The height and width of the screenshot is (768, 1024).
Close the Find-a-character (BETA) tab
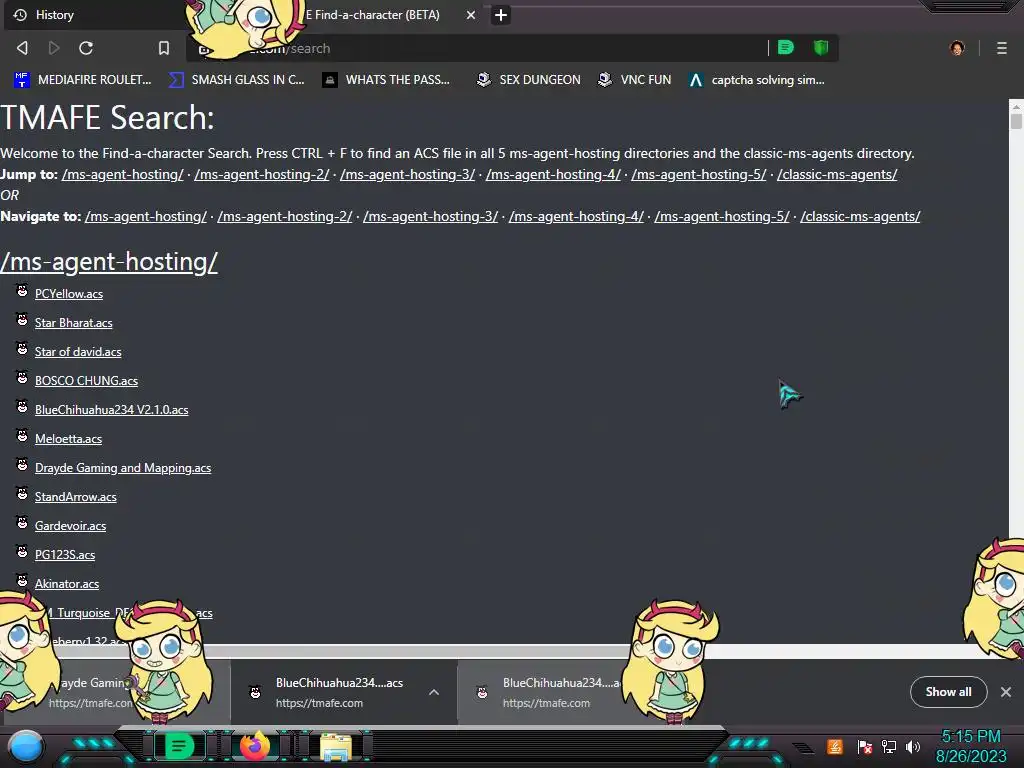click(x=471, y=15)
